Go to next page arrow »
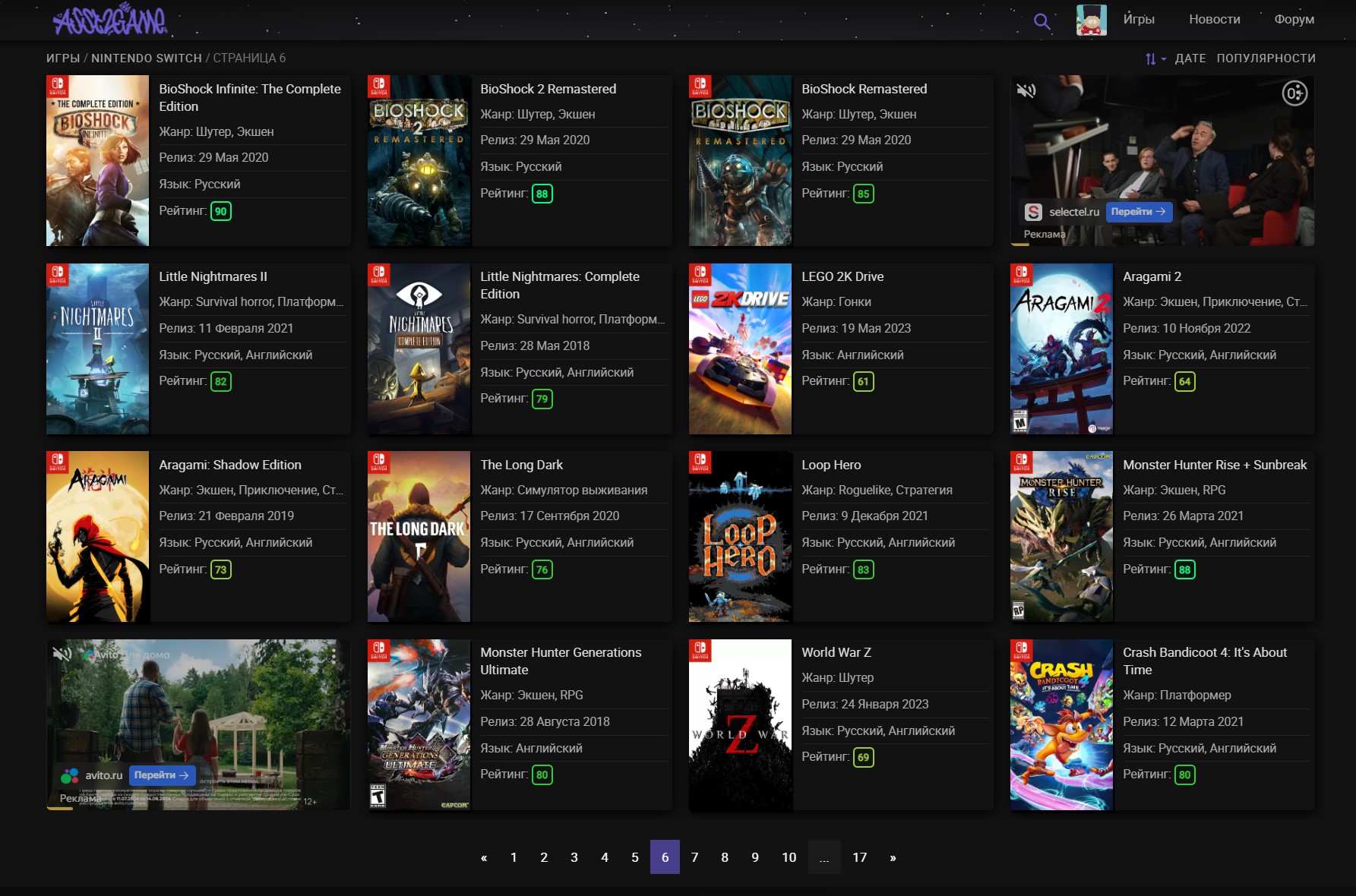Screen dimensions: 1356x896 click(x=893, y=857)
